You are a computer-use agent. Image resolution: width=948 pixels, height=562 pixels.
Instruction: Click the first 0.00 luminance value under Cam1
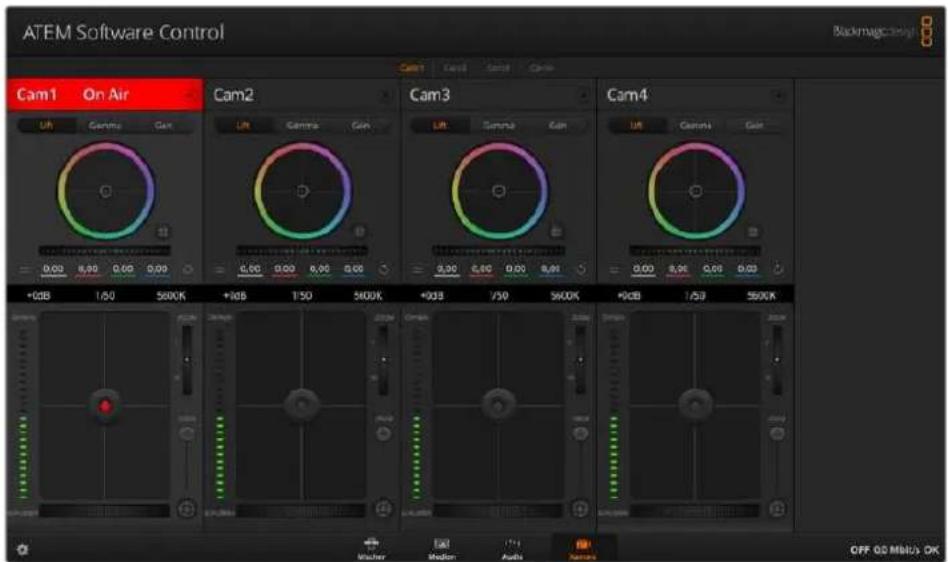[53, 269]
